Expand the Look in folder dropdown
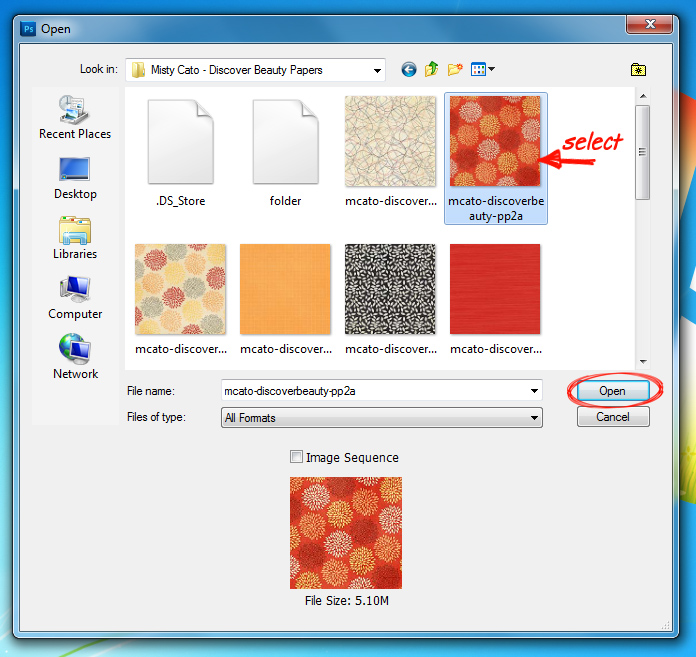 pyautogui.click(x=377, y=70)
